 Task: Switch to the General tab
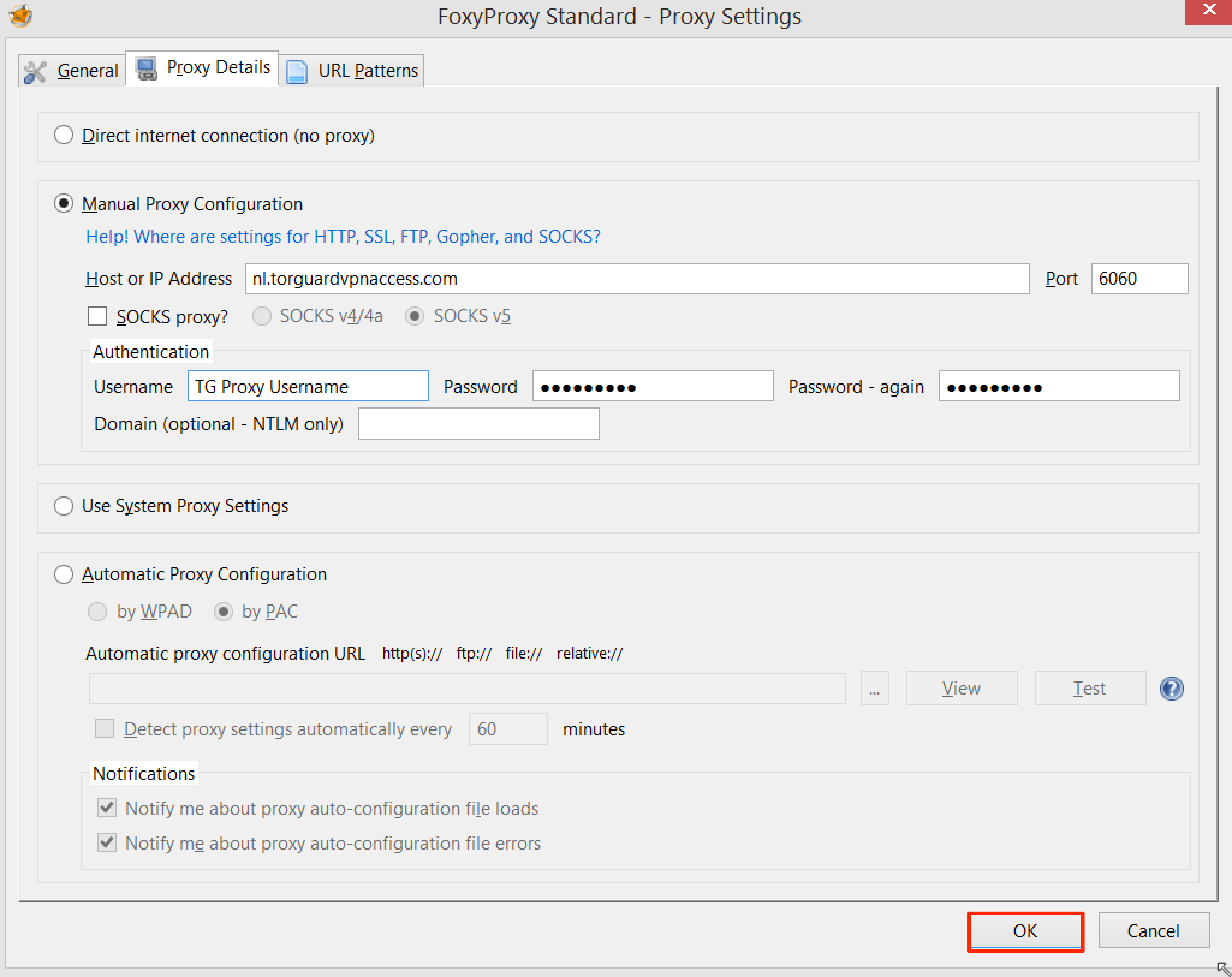[x=72, y=71]
